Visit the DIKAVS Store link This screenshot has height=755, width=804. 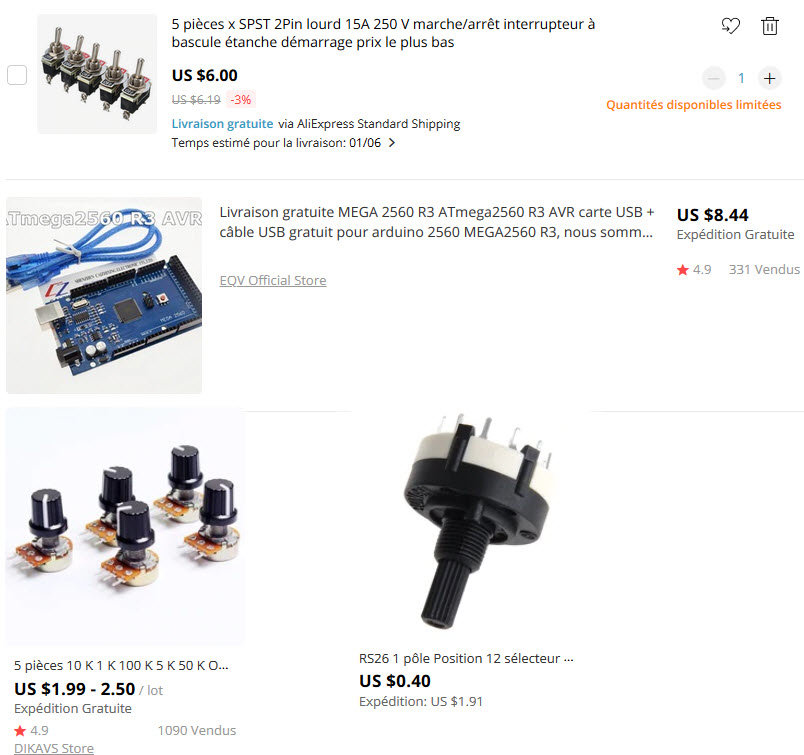pos(54,748)
